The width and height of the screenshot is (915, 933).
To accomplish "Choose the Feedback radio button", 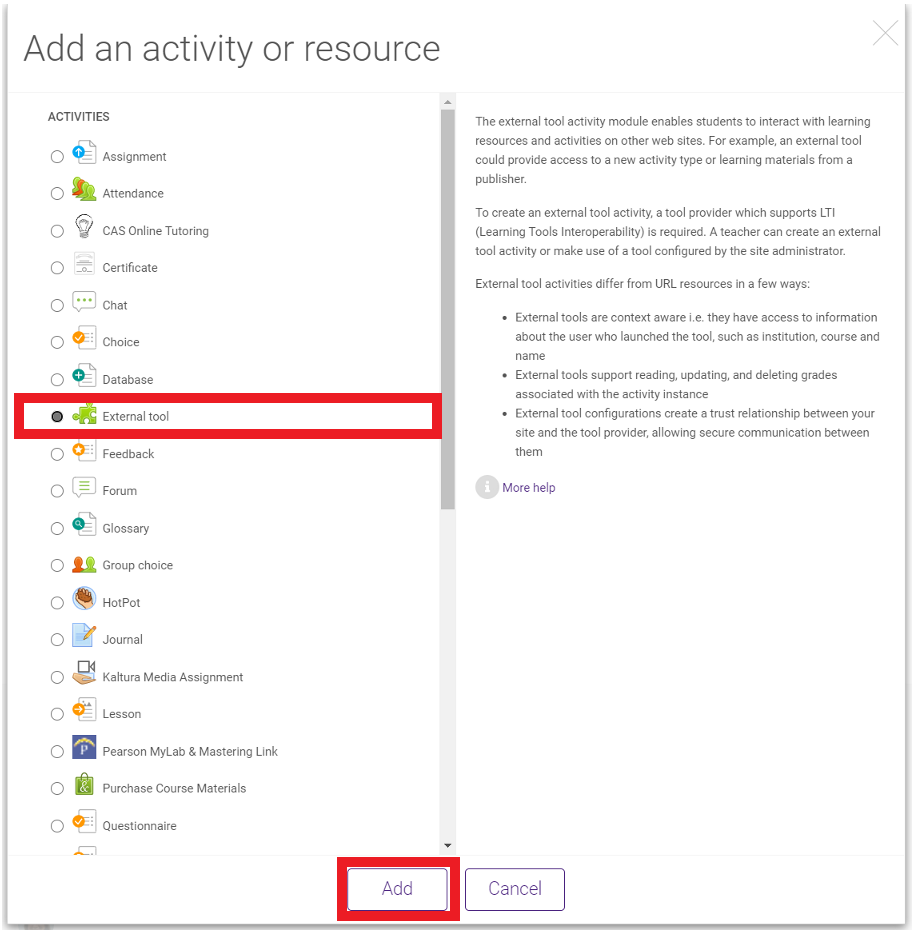I will click(x=57, y=454).
